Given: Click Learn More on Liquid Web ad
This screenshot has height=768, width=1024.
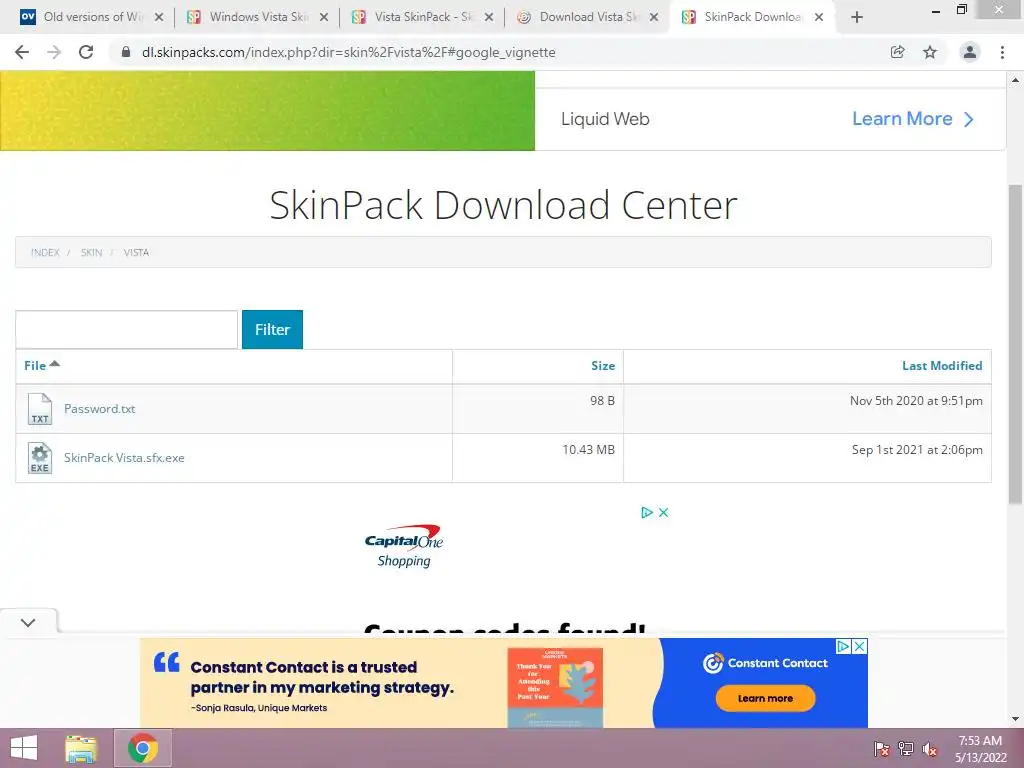Looking at the screenshot, I should tap(912, 119).
